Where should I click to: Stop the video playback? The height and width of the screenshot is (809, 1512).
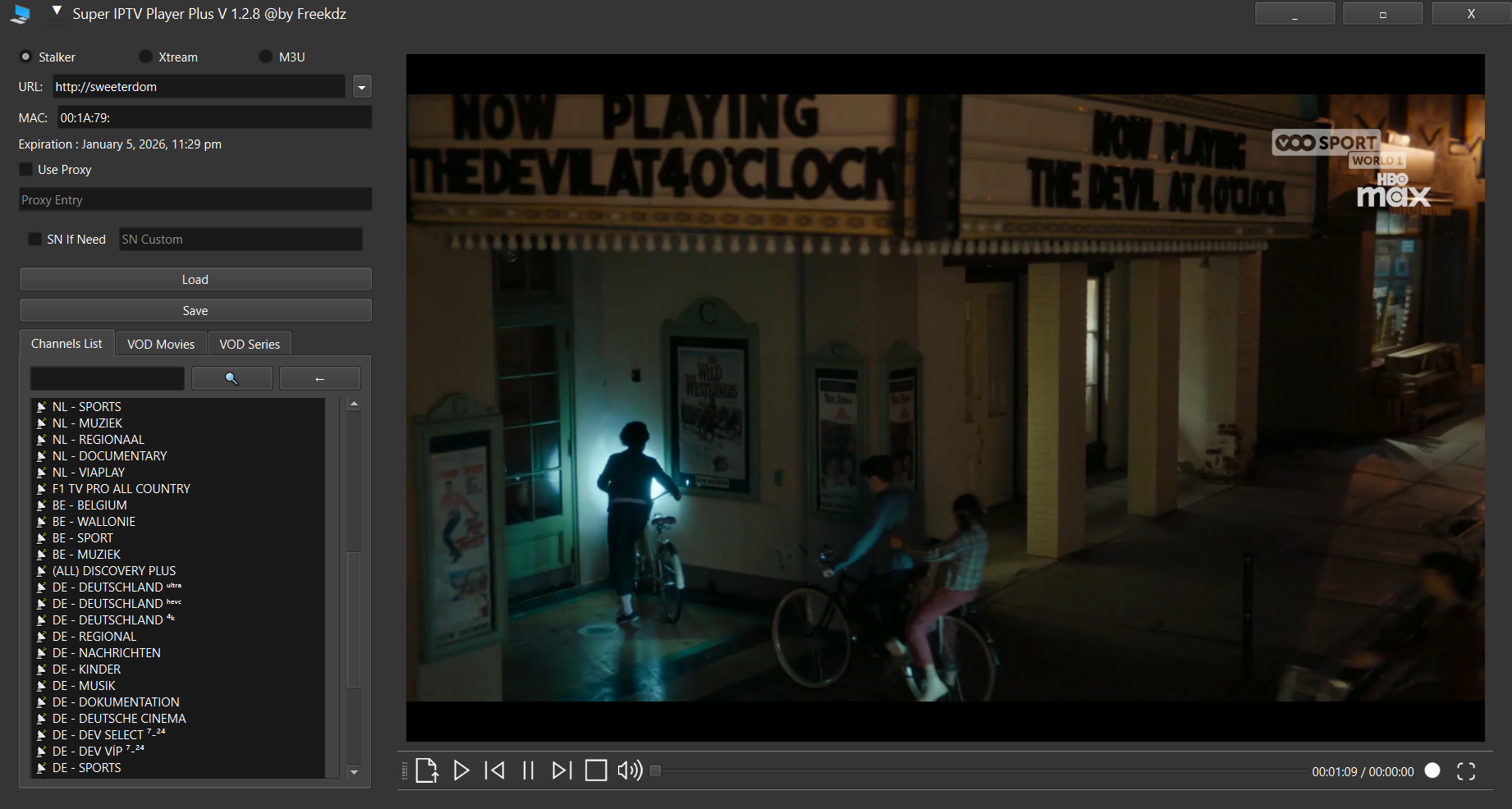tap(596, 770)
